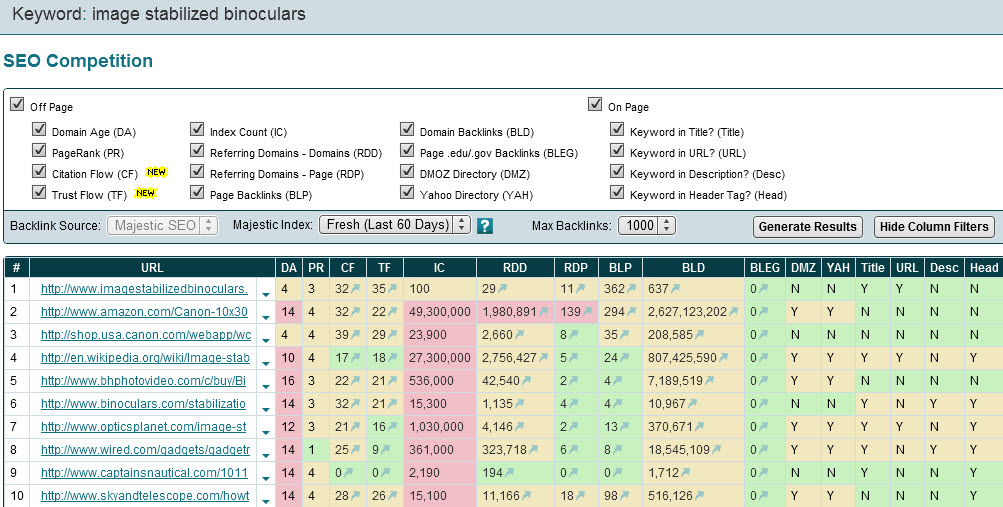Open the skyandtelescope.com howt link
This screenshot has width=1003, height=507.
pyautogui.click(x=145, y=495)
